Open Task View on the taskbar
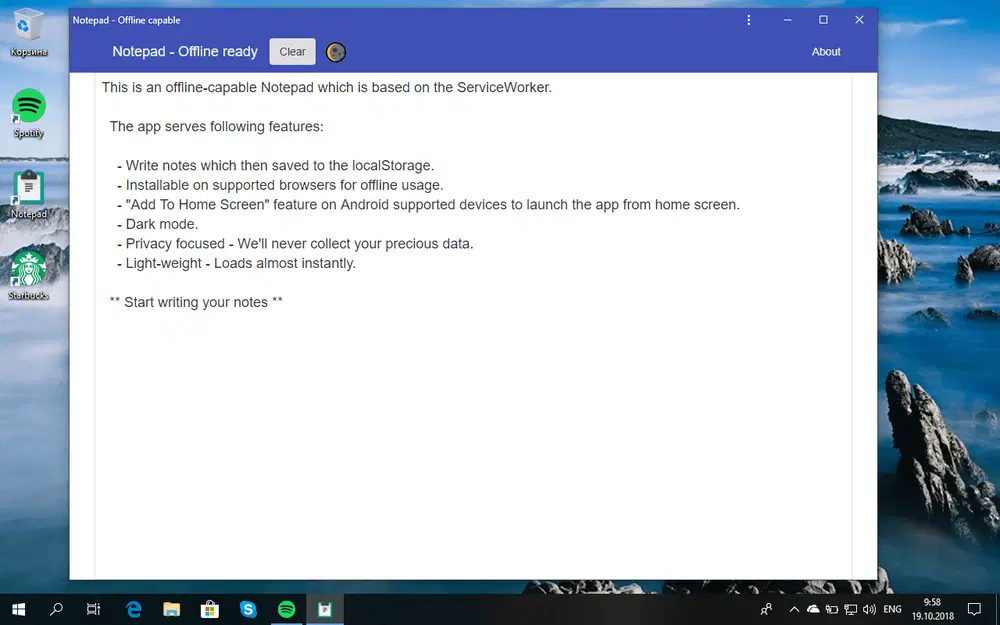Viewport: 1000px width, 625px height. click(x=93, y=609)
